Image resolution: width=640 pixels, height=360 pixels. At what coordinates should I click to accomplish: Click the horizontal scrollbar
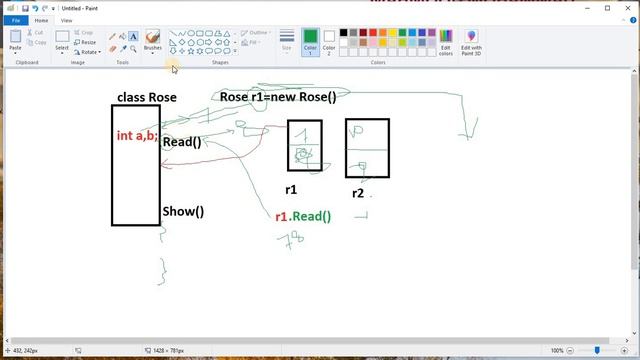(x=310, y=341)
